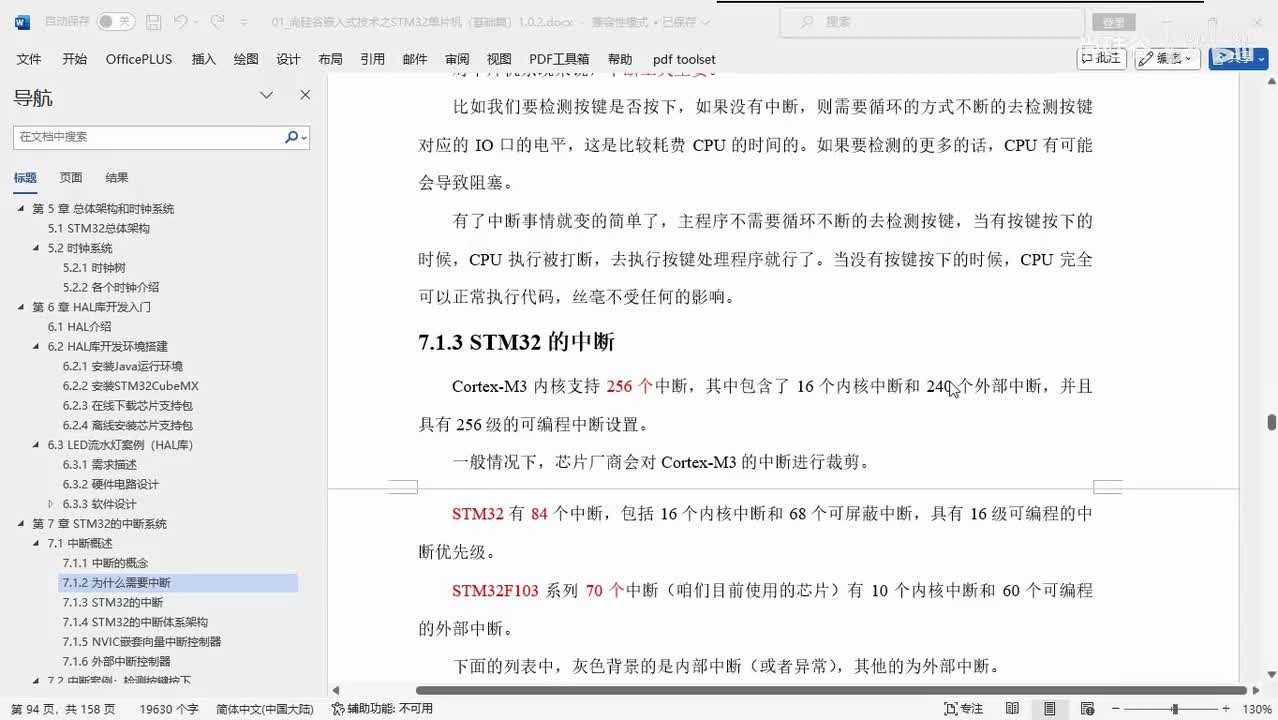Collapse the 6.3 LED流水灯案例 heading

(37, 445)
